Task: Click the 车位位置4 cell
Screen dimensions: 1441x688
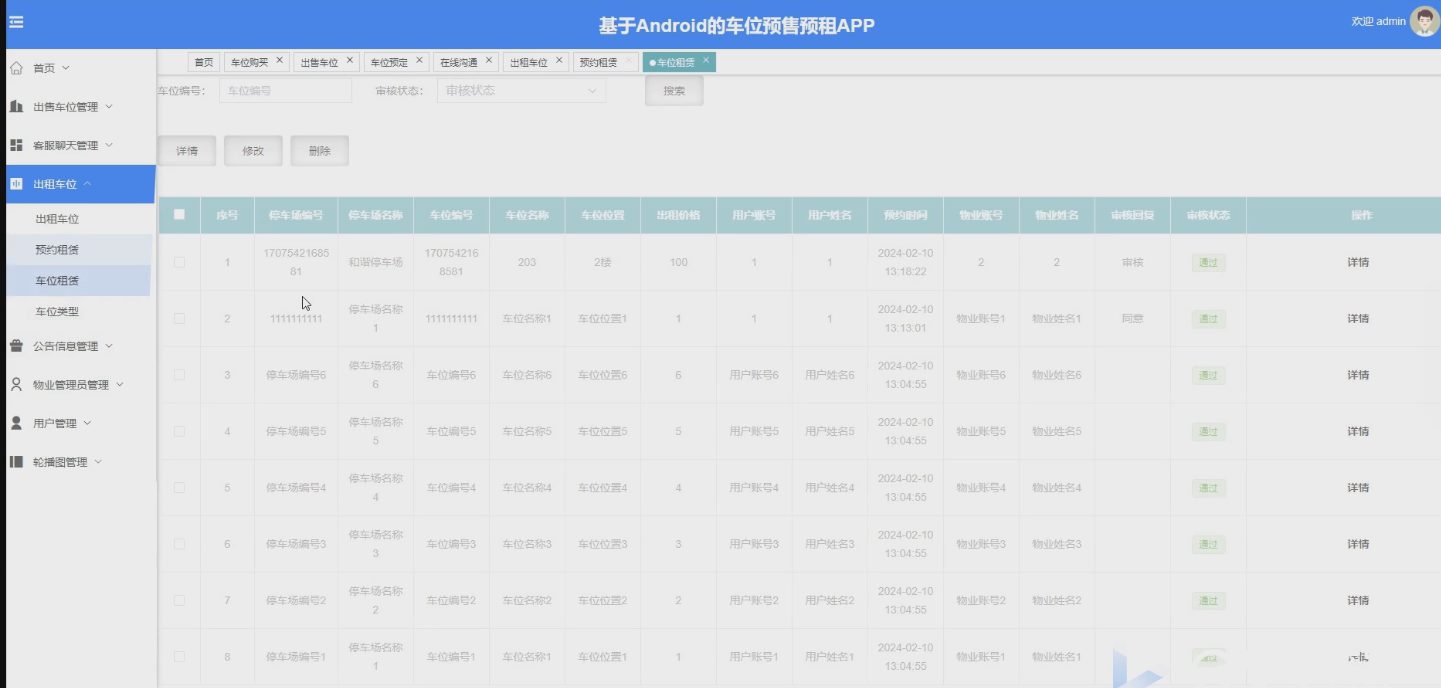Action: pyautogui.click(x=602, y=488)
